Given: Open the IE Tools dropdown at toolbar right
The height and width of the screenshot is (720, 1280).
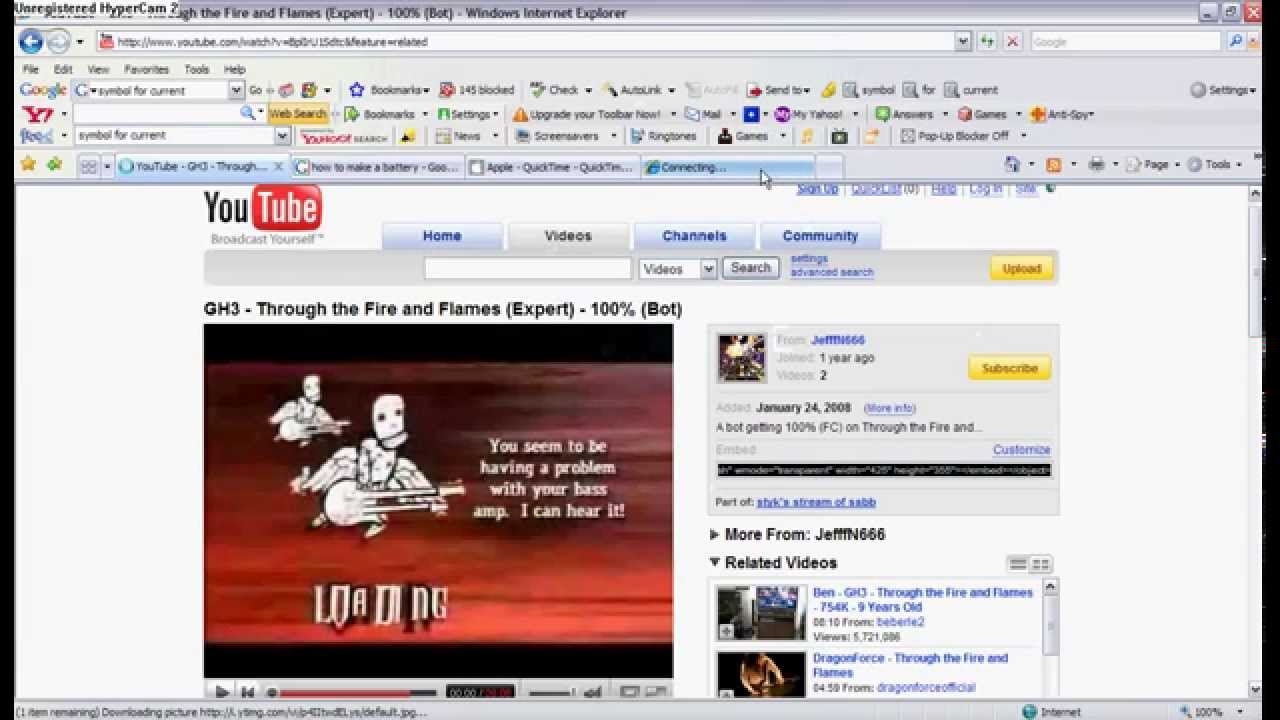Looking at the screenshot, I should pyautogui.click(x=1216, y=165).
